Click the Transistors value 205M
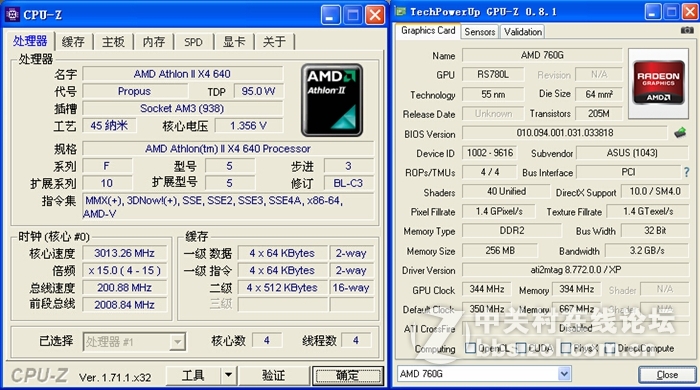 pyautogui.click(x=598, y=113)
